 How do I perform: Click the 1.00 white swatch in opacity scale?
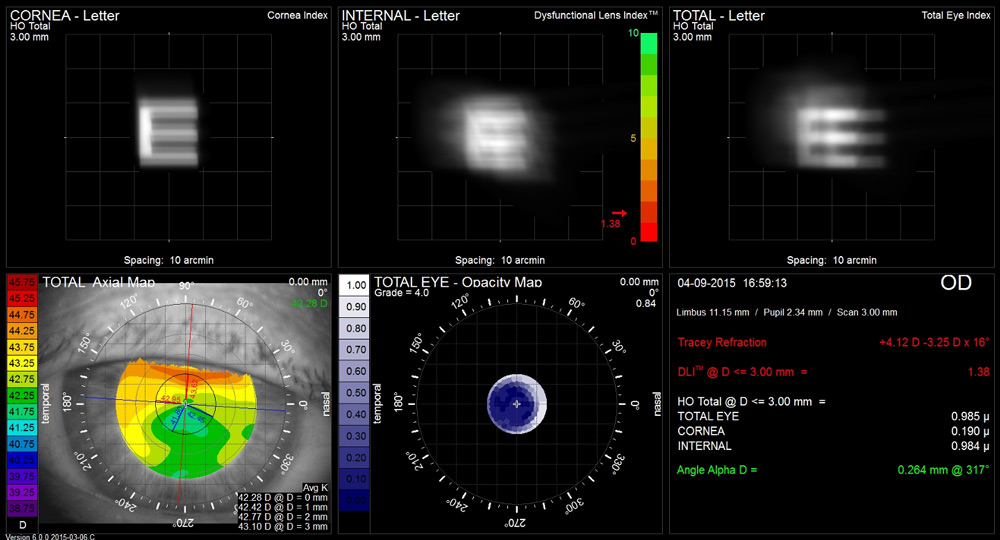pos(354,285)
